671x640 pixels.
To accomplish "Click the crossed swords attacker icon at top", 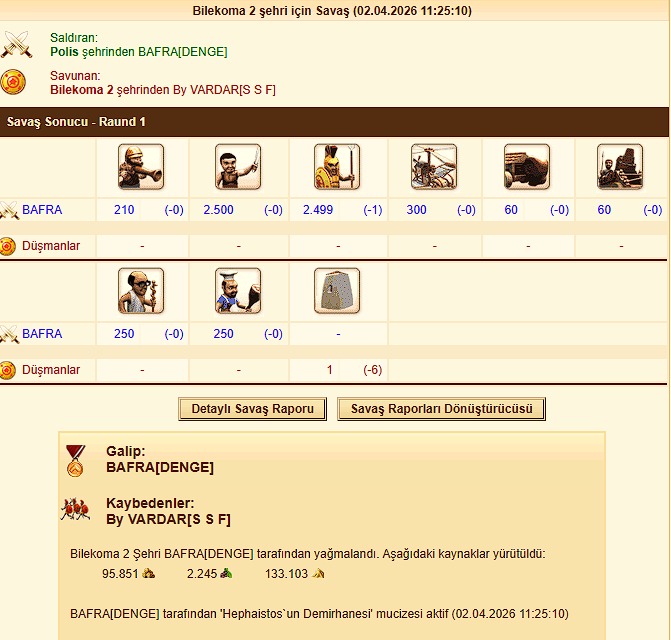I will (x=16, y=44).
